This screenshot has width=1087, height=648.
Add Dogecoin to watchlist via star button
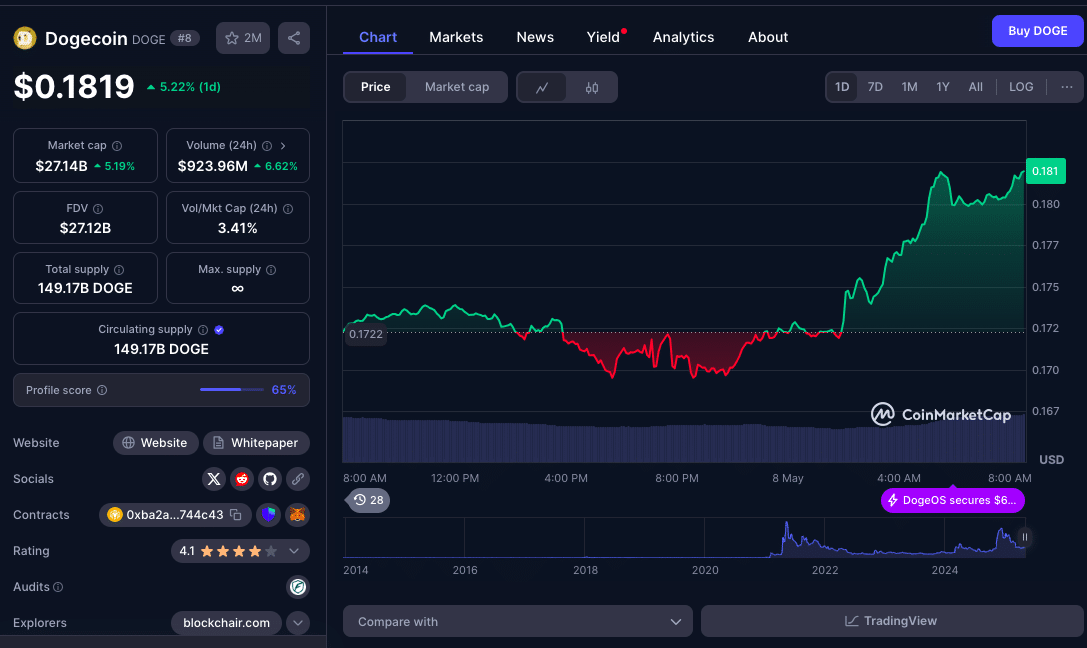[x=243, y=38]
